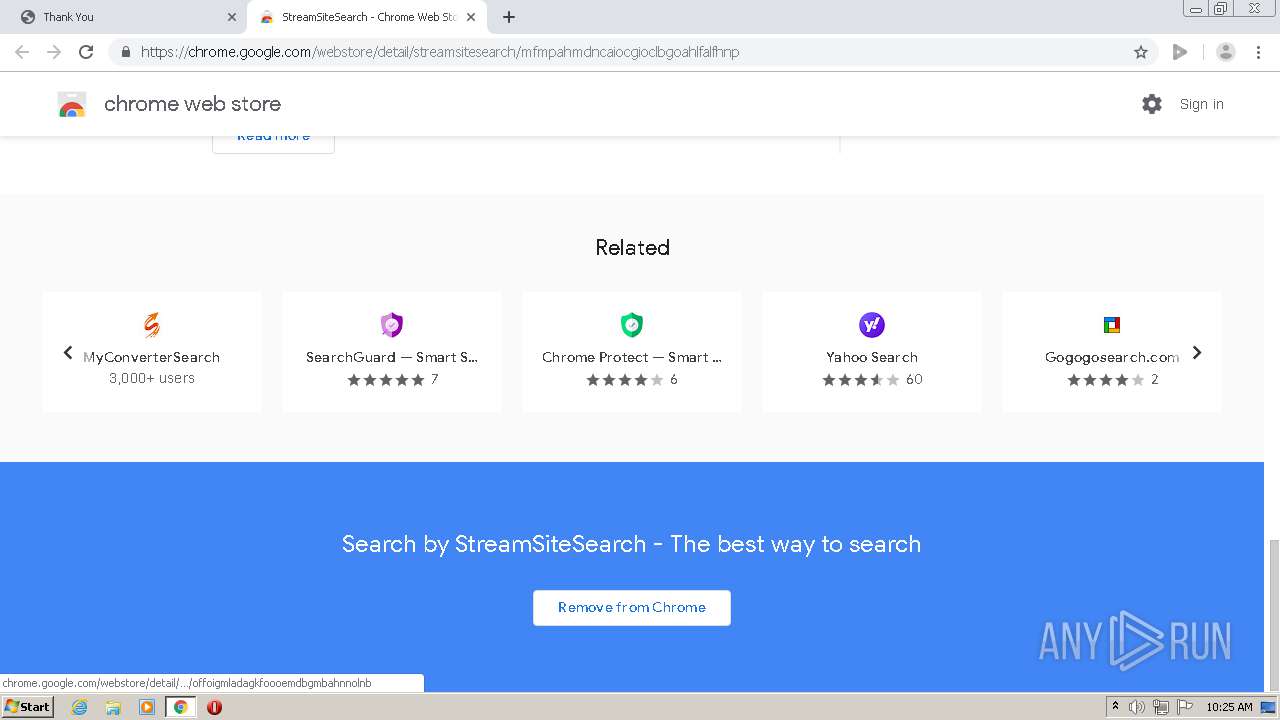Click the Search by StreamSiteSearch banner text

click(x=632, y=544)
